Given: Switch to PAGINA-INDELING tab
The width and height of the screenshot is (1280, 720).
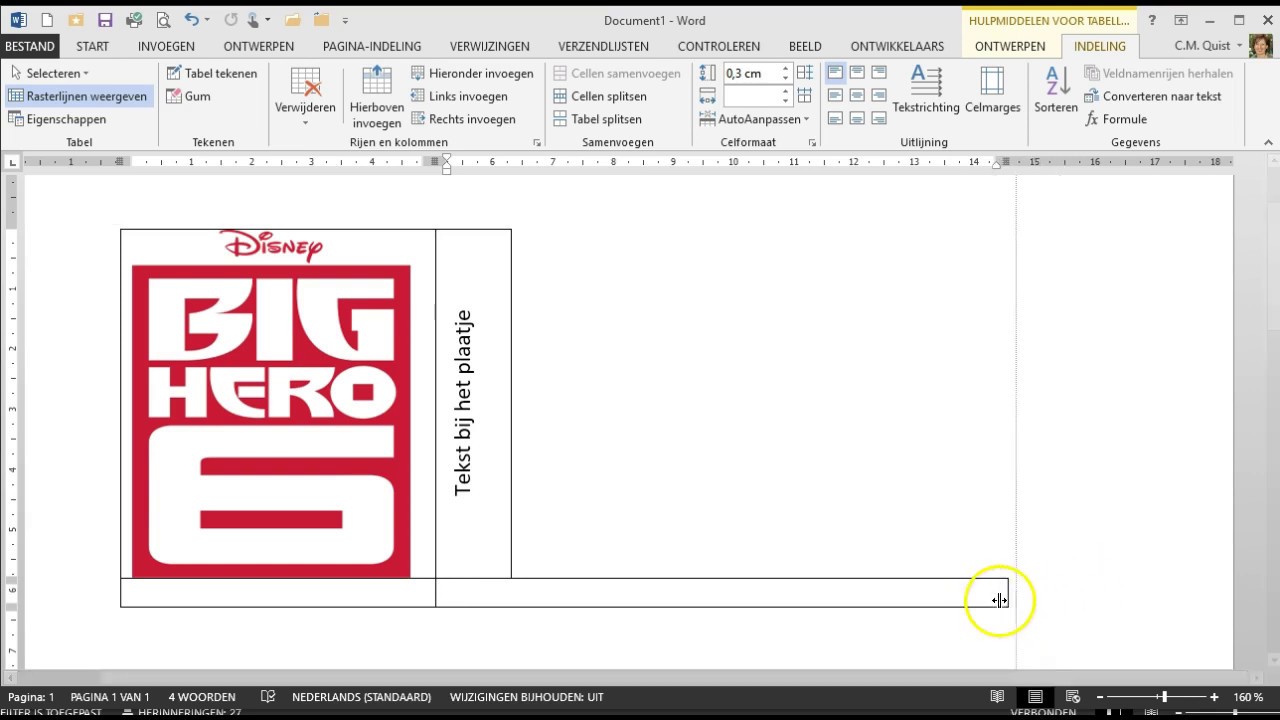Looking at the screenshot, I should [x=372, y=46].
